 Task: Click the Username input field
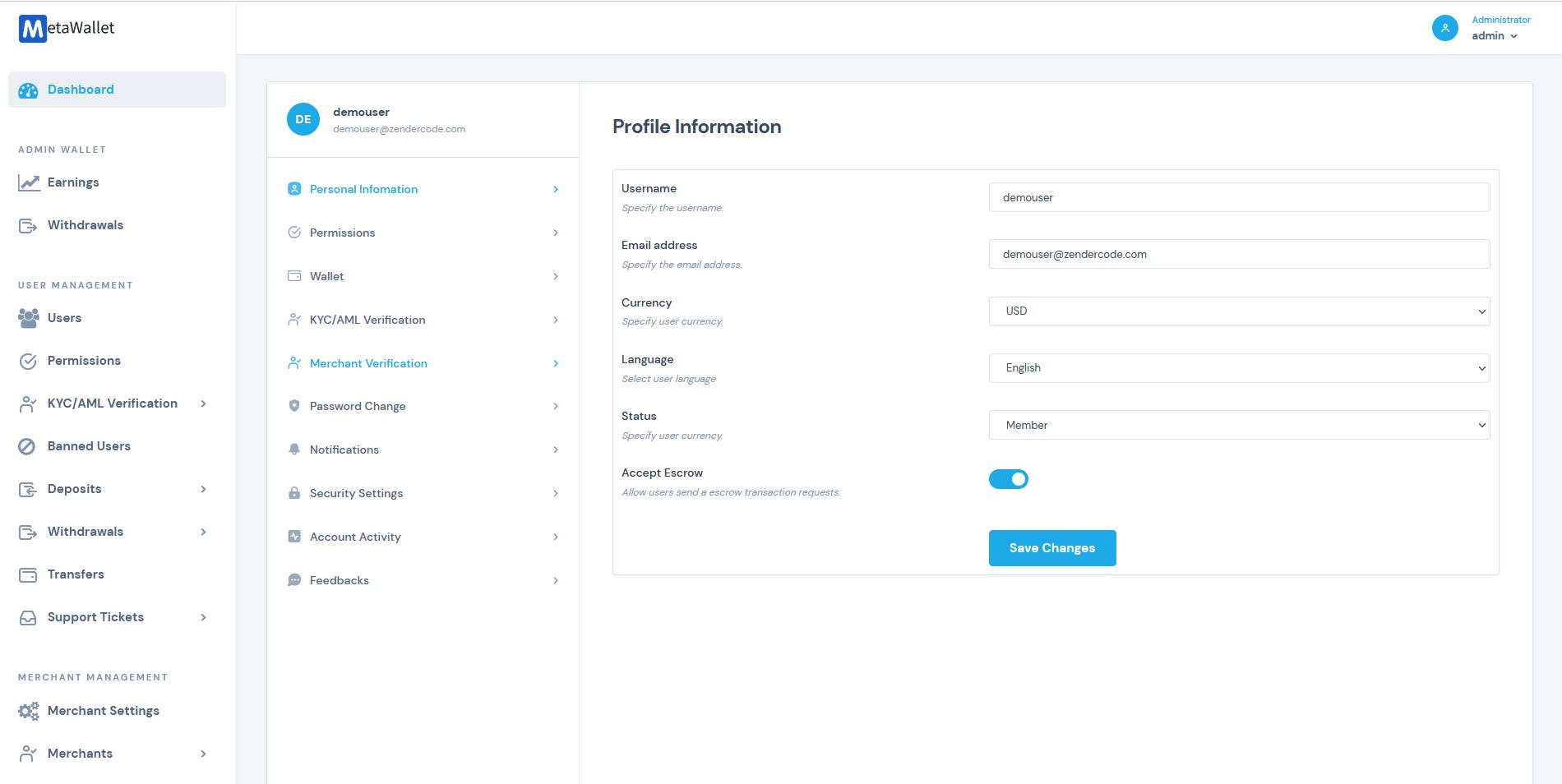tap(1239, 197)
